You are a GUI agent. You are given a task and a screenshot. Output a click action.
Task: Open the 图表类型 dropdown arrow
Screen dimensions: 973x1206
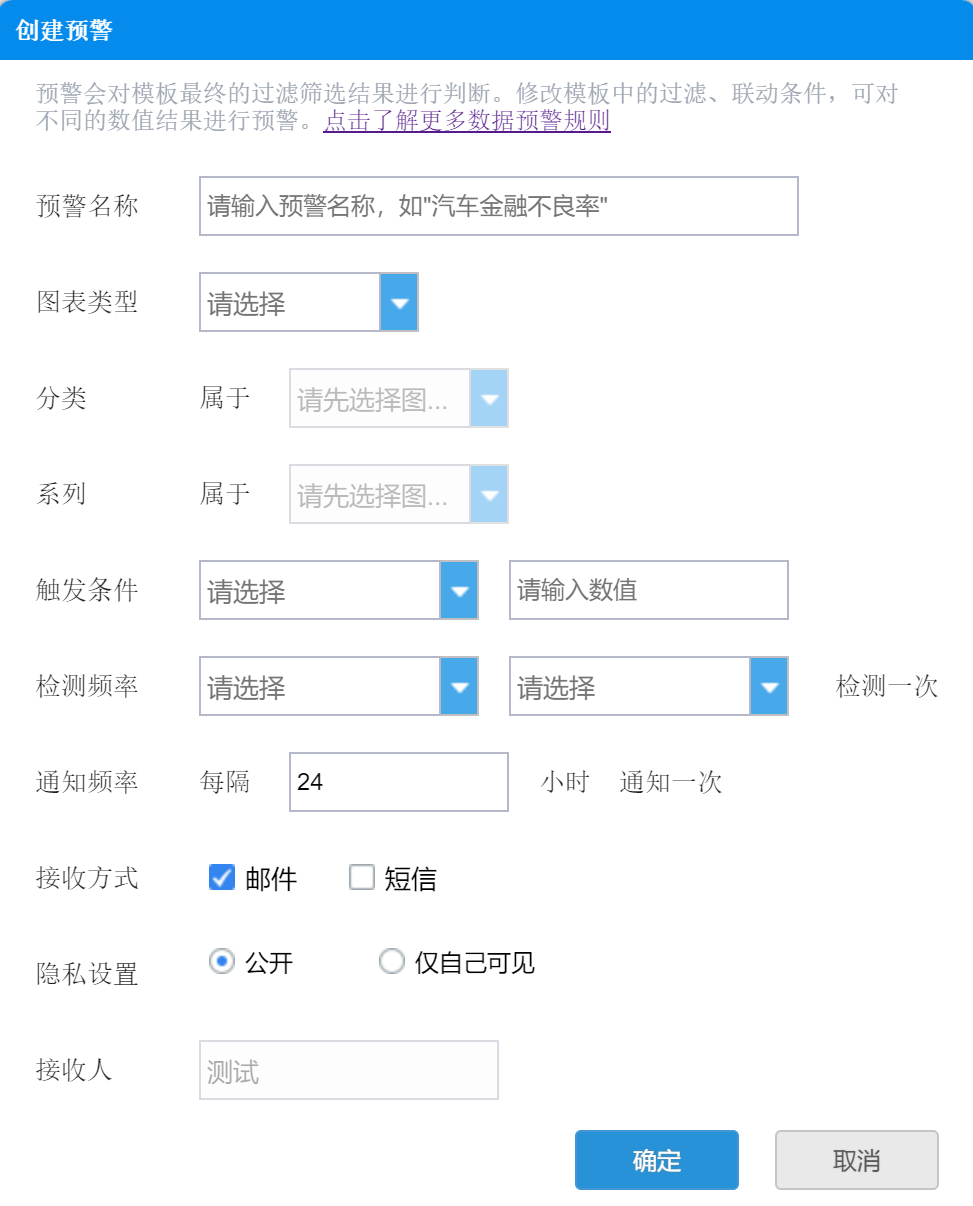point(399,302)
